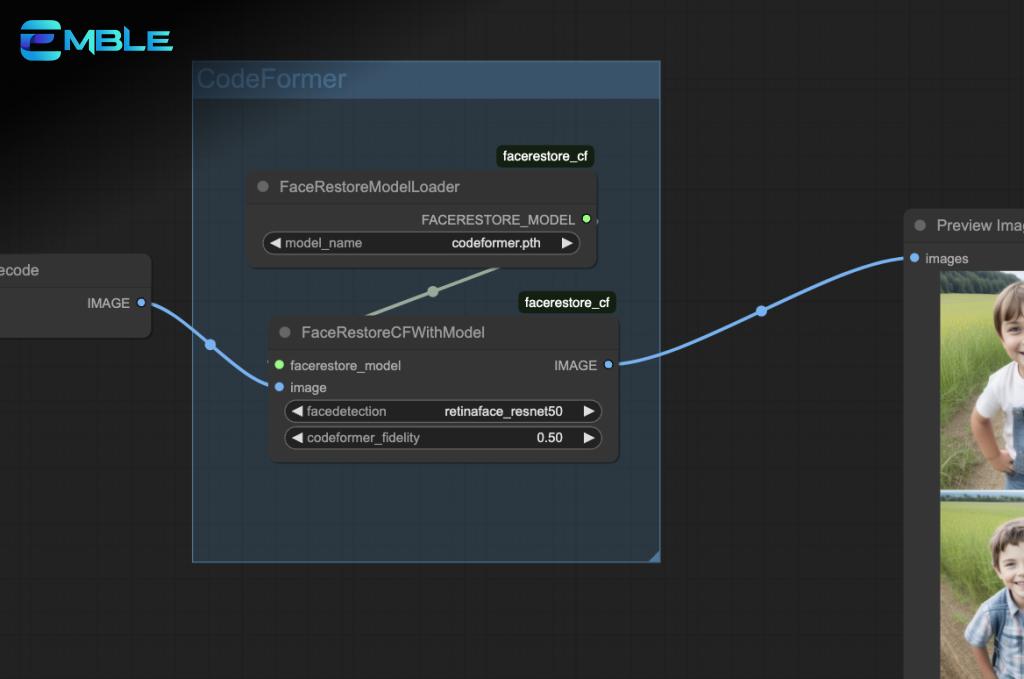Viewport: 1024px width, 679px height.
Task: Click the Preview Image node collapse dot
Action: pos(920,225)
